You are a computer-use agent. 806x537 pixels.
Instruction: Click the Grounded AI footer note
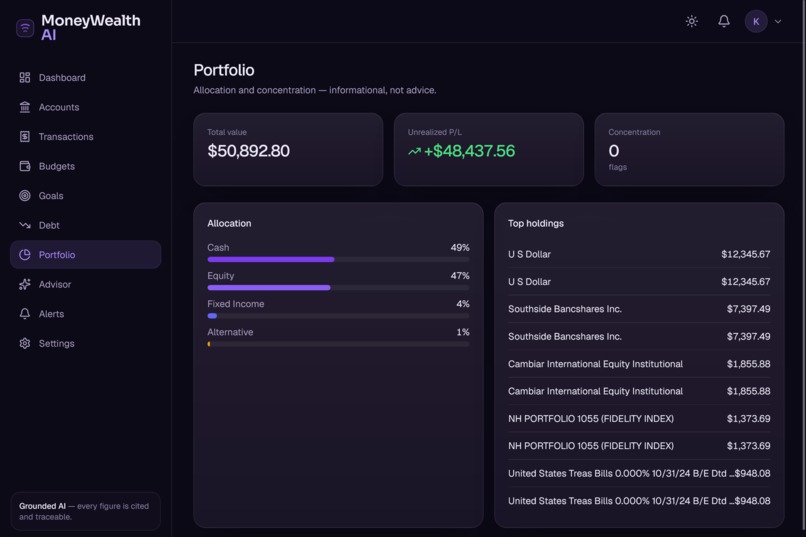coord(85,511)
